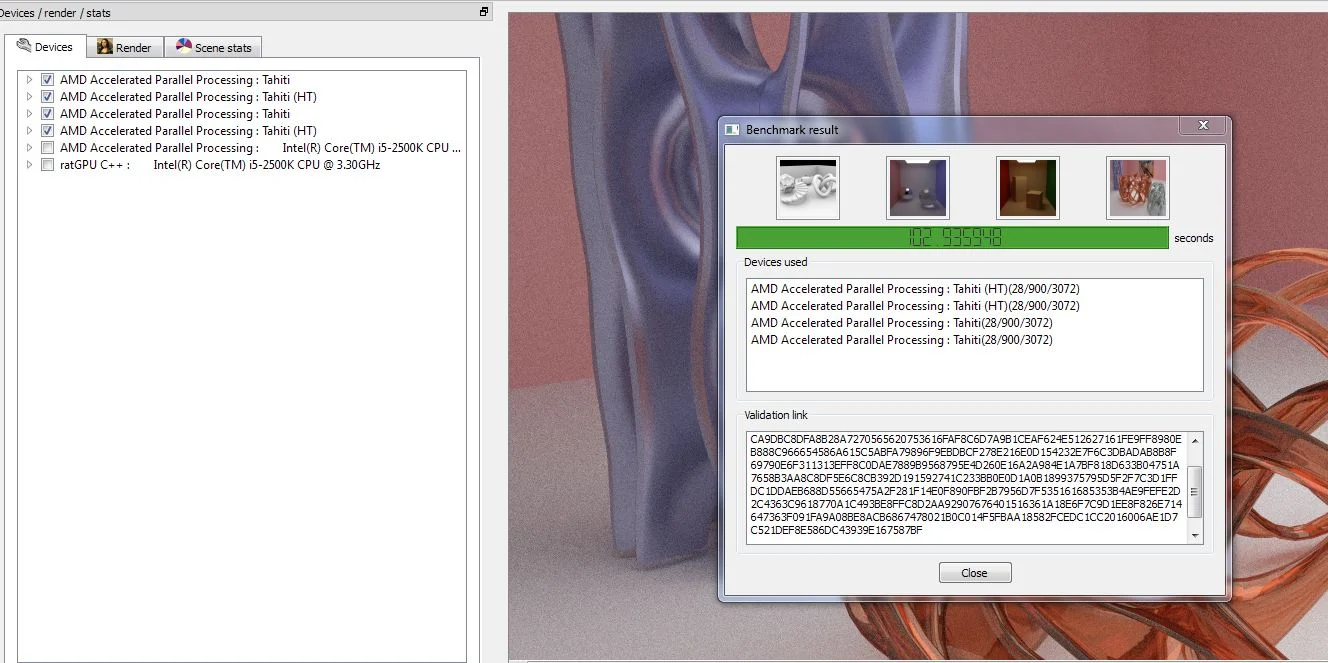Close Benchmark result dialog with X button
This screenshot has height=663, width=1328.
[1202, 126]
